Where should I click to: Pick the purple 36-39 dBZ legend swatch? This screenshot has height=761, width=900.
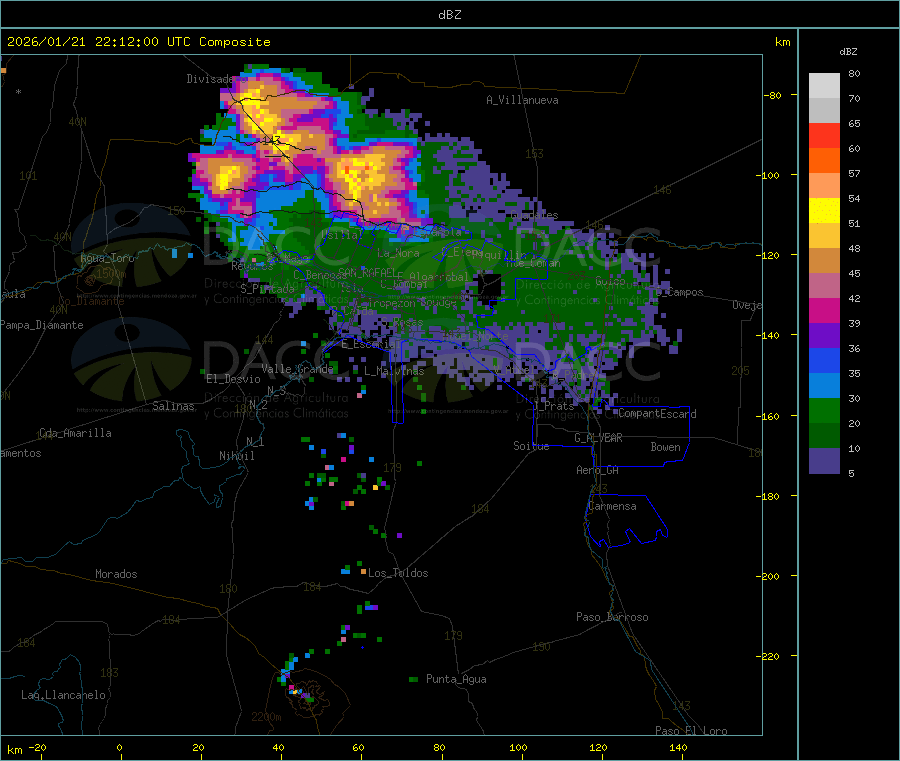tap(824, 336)
